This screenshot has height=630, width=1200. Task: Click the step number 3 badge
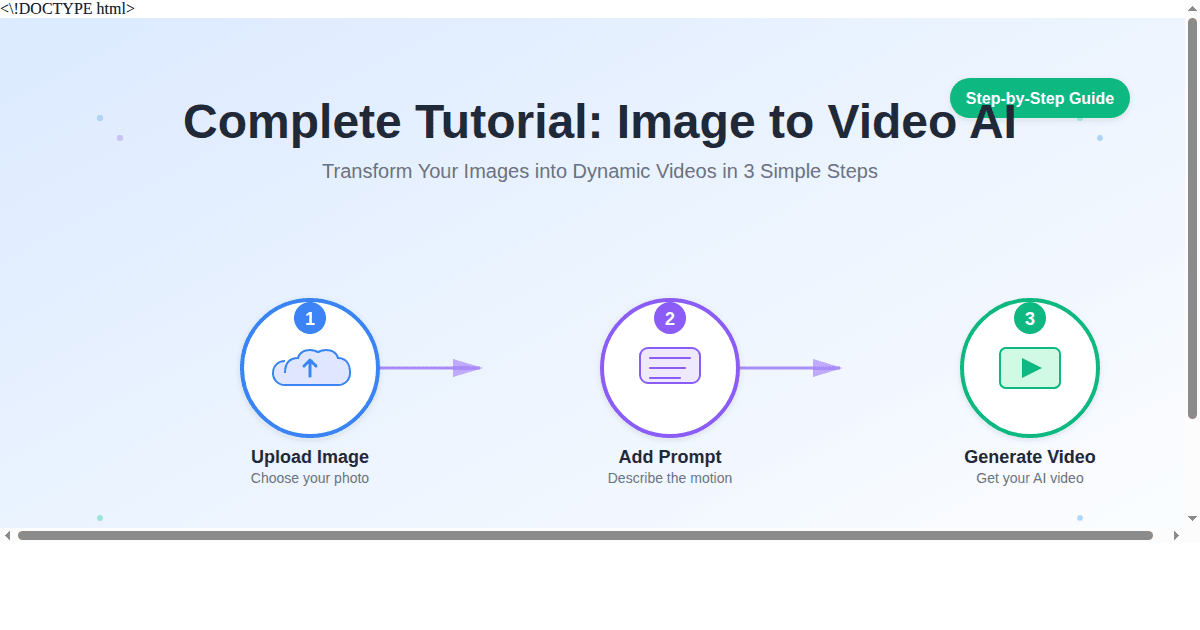click(x=1030, y=319)
